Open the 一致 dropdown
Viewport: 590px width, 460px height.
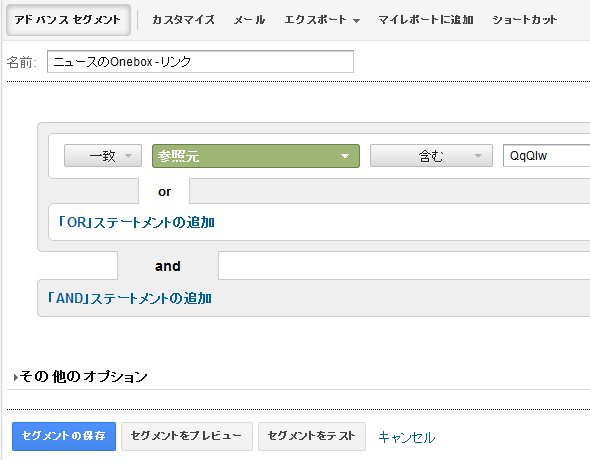click(103, 156)
